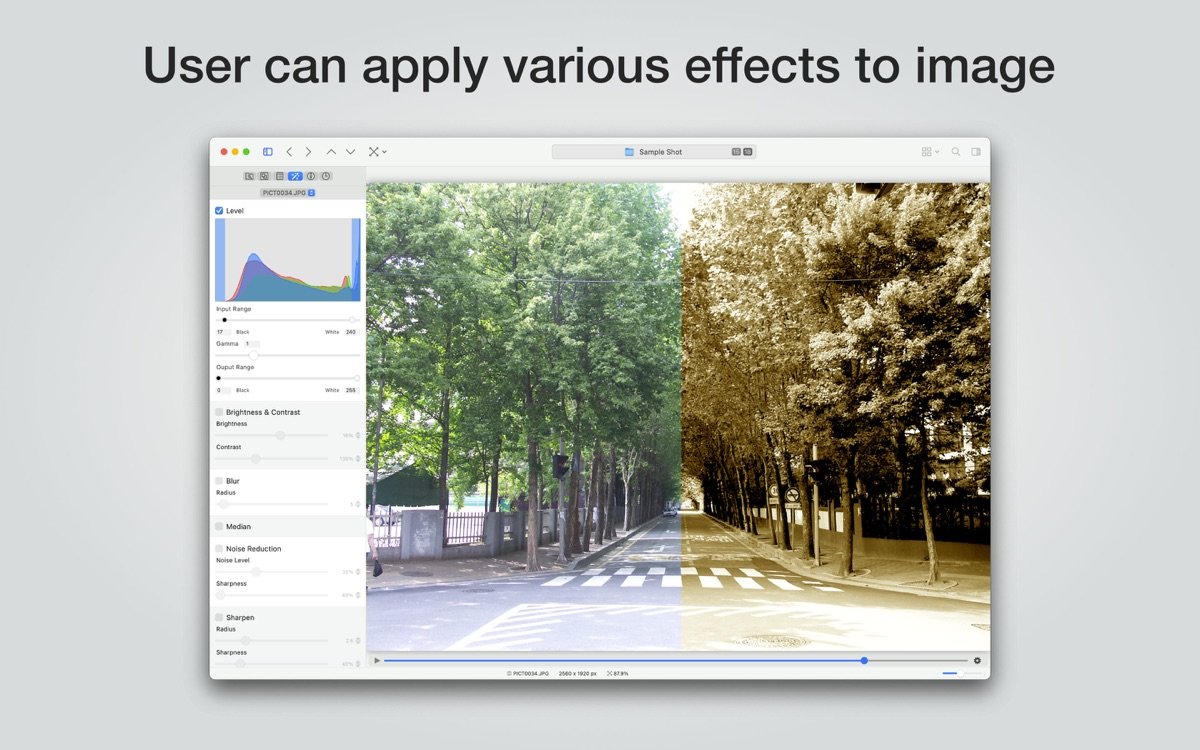Turn on the Sharpen checkbox
The width and height of the screenshot is (1200, 750).
point(219,617)
